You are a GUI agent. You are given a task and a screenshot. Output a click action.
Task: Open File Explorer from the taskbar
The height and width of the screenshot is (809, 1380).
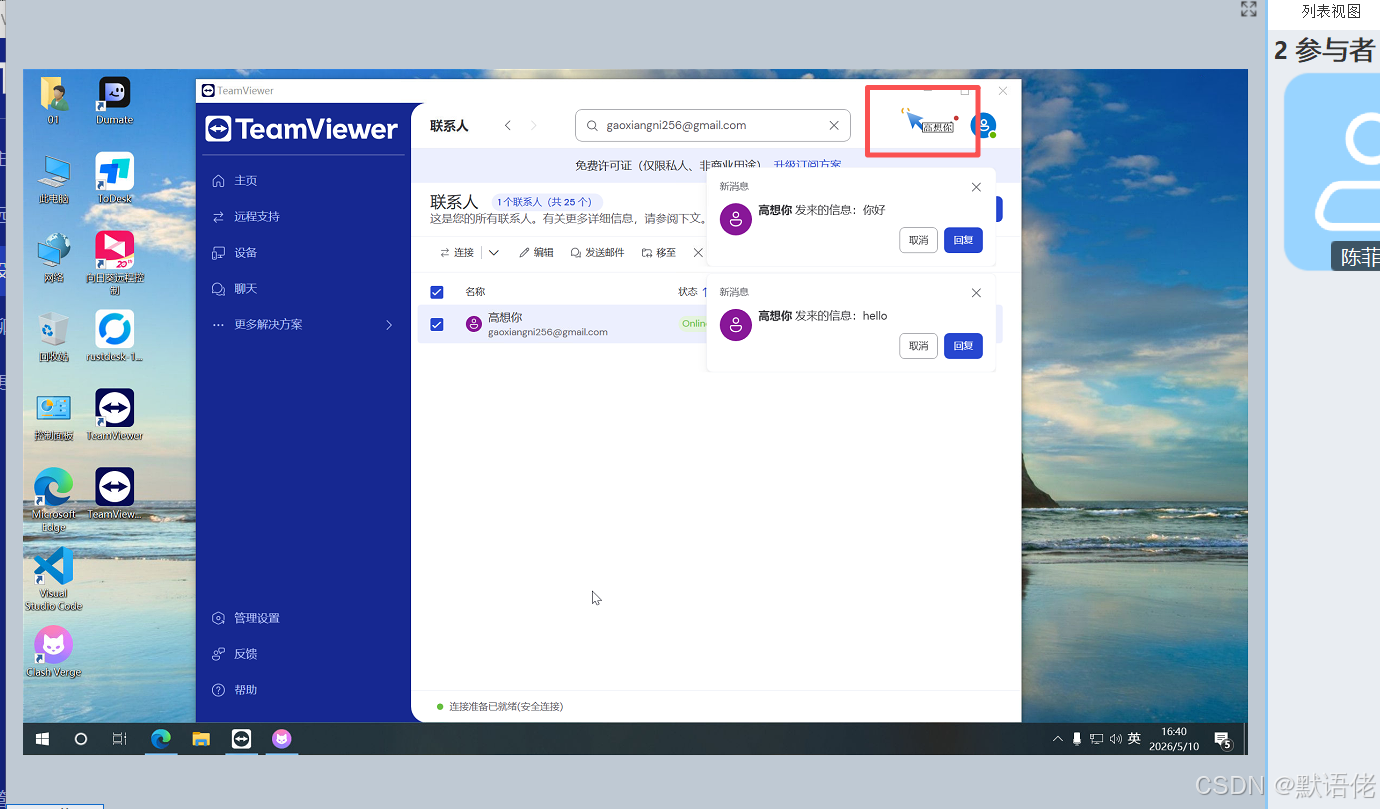201,739
